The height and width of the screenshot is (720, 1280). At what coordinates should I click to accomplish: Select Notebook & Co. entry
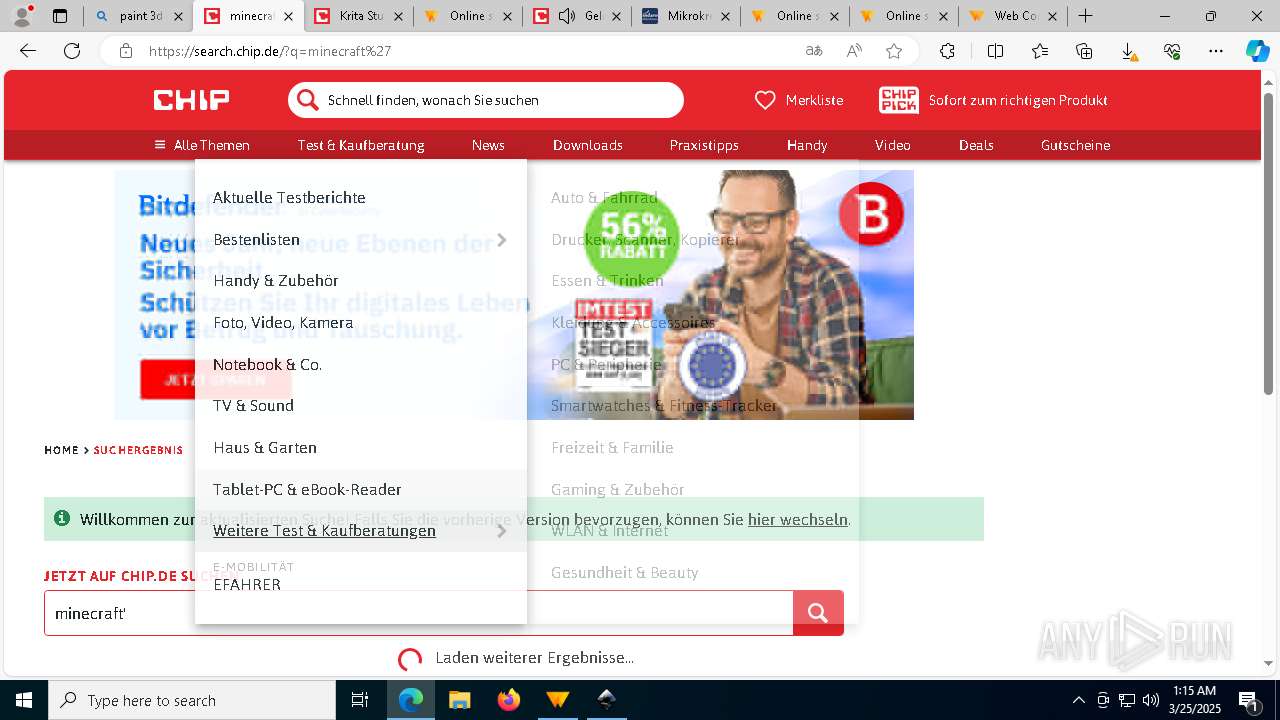268,365
